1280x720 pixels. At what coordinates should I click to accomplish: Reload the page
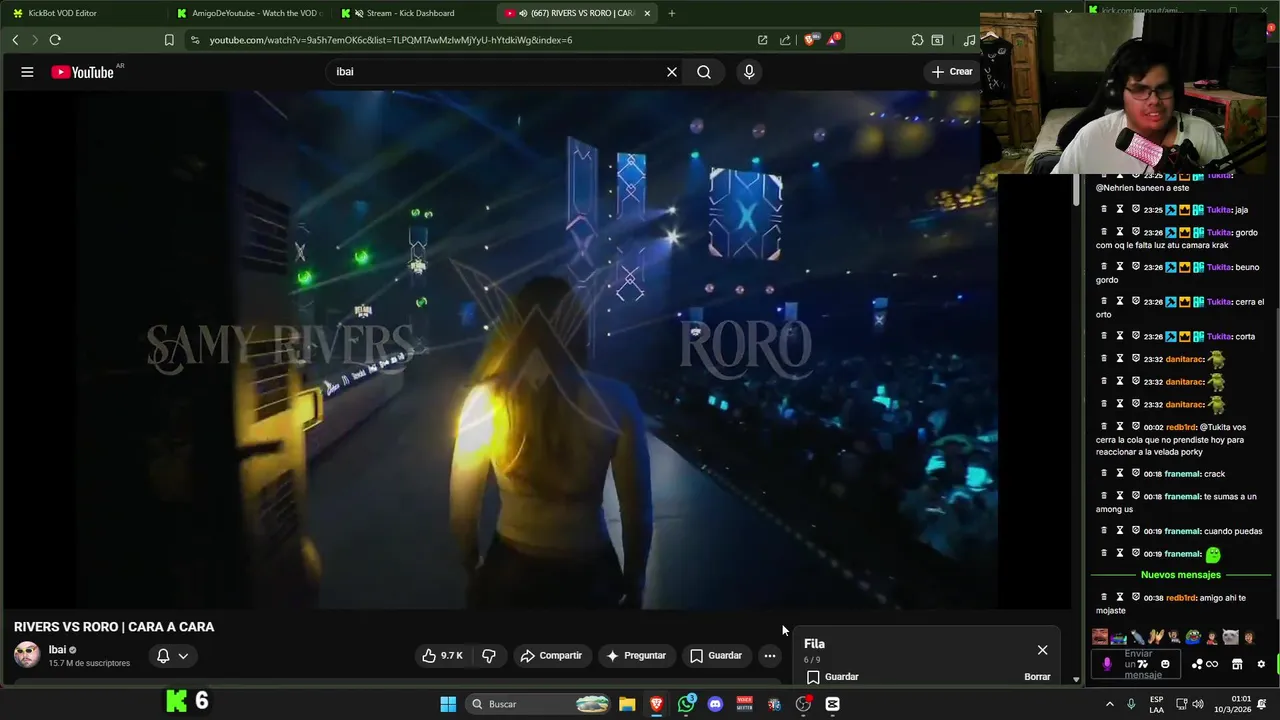(x=55, y=40)
